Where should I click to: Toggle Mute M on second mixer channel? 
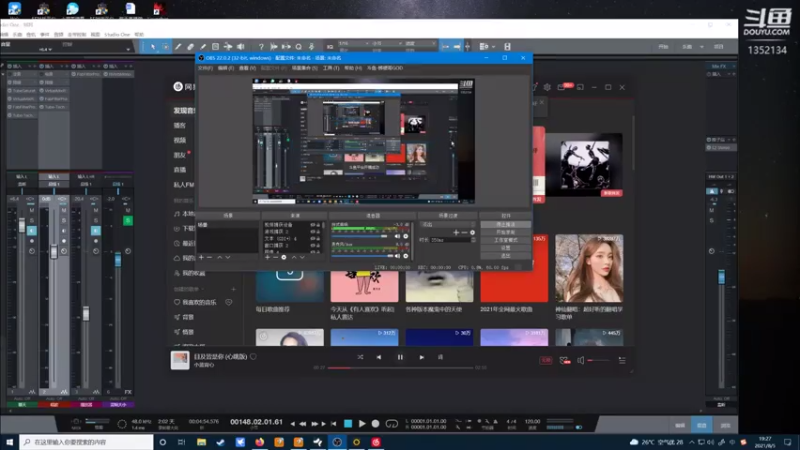coord(63,210)
